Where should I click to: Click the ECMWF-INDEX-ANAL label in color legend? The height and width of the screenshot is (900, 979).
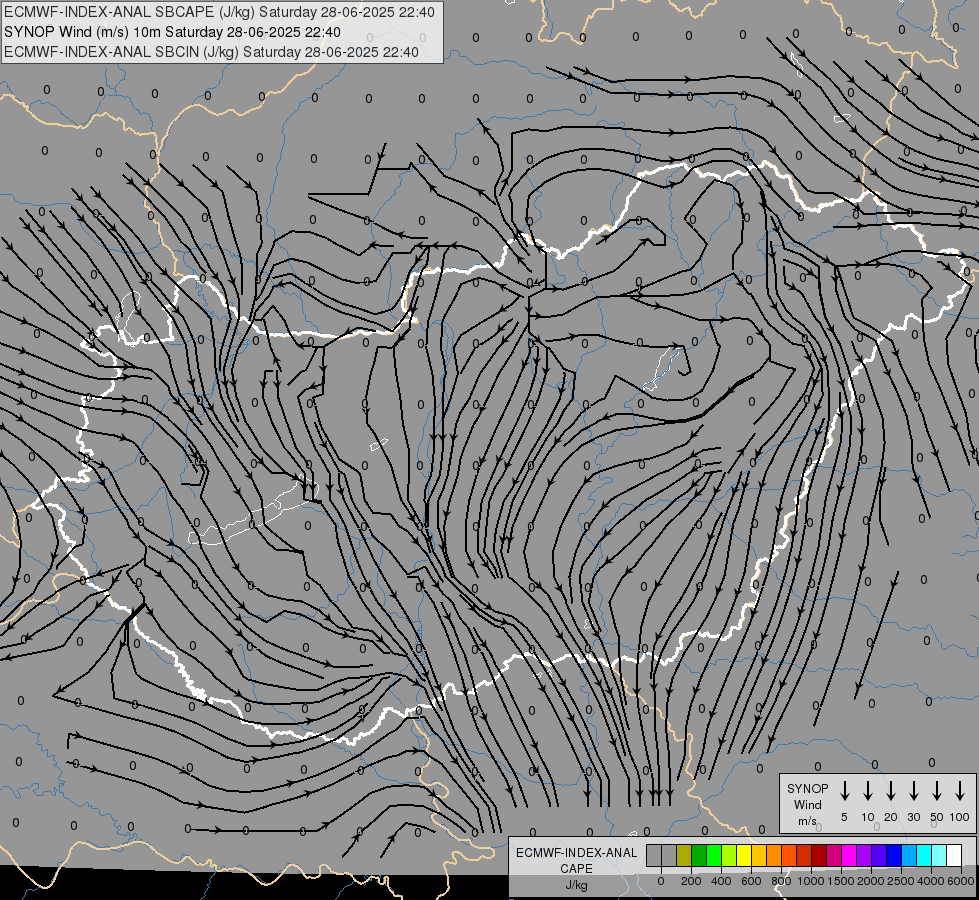[x=576, y=853]
